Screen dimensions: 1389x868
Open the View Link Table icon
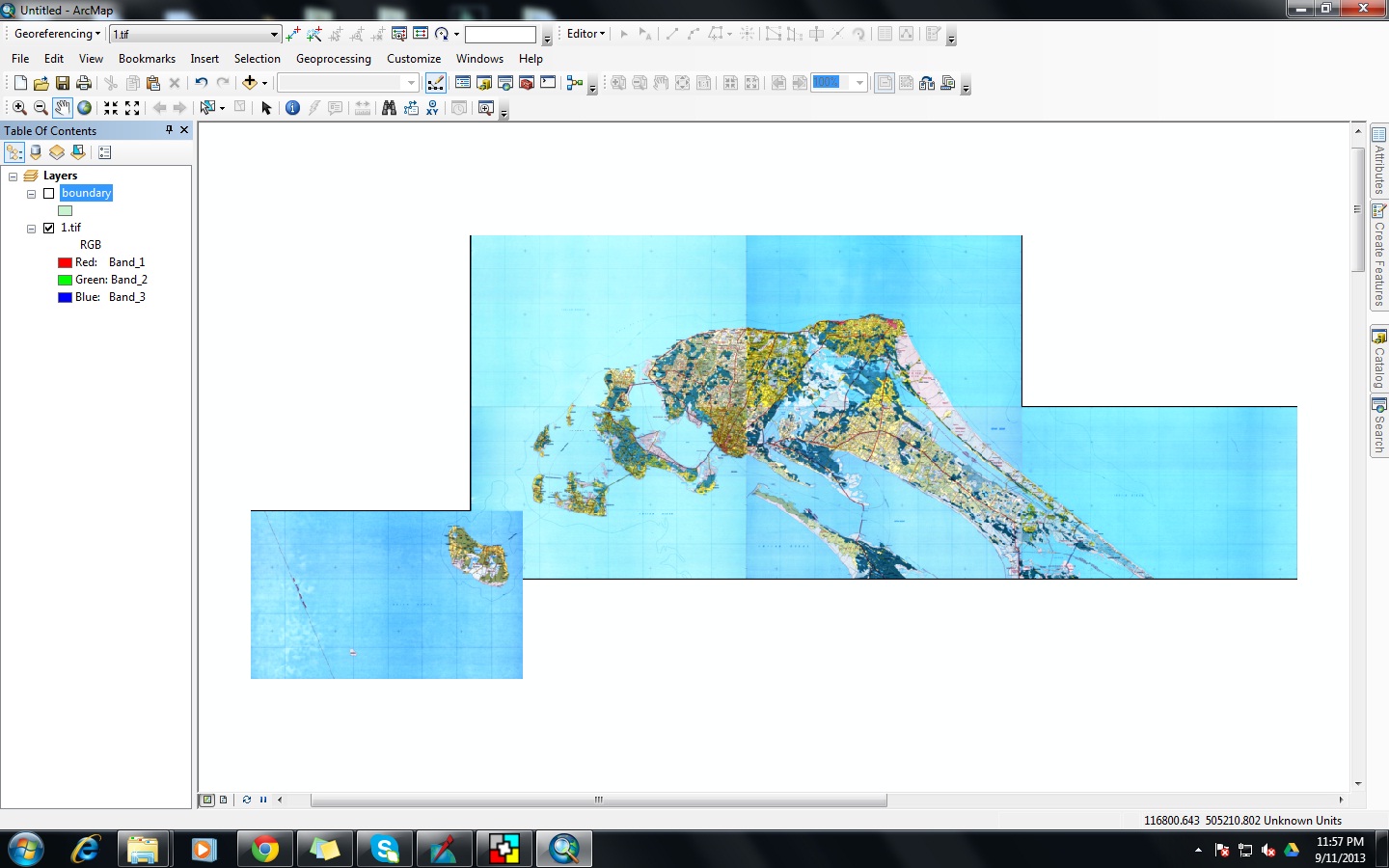click(x=419, y=34)
